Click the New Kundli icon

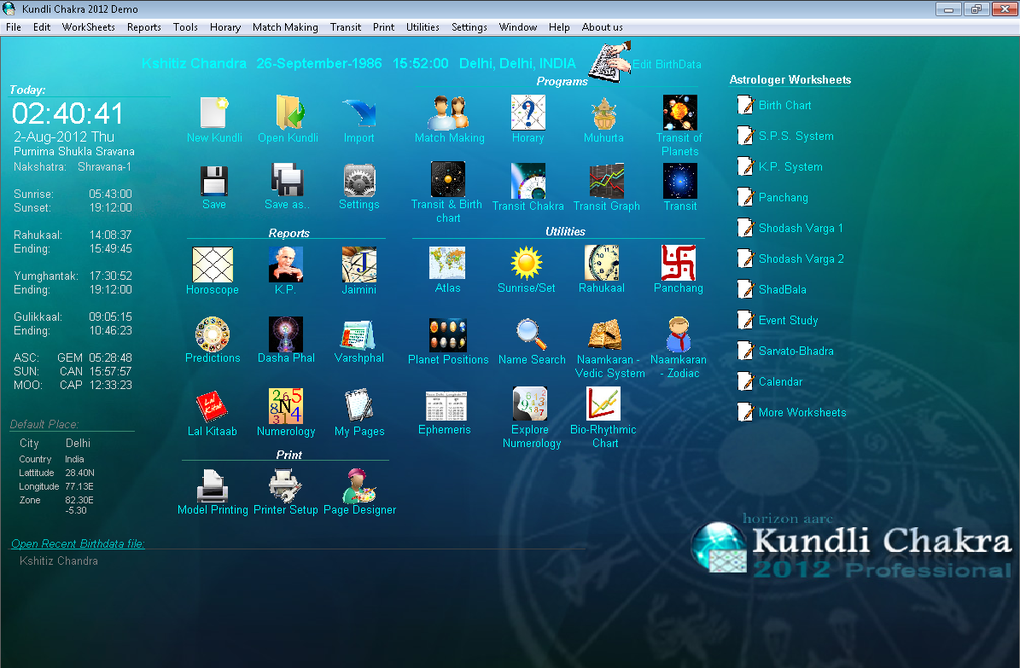[x=214, y=113]
